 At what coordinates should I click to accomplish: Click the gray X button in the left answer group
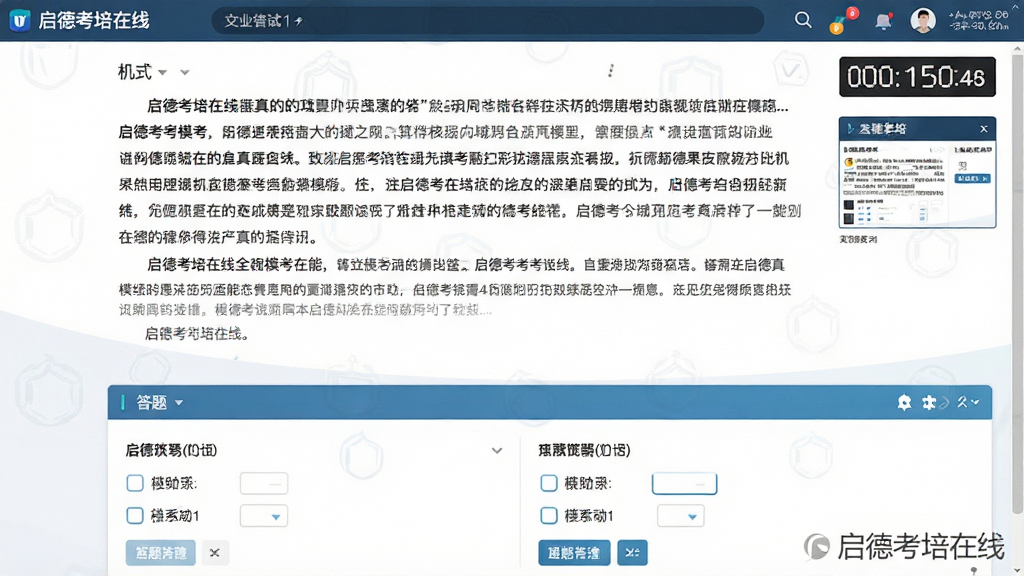[x=214, y=552]
